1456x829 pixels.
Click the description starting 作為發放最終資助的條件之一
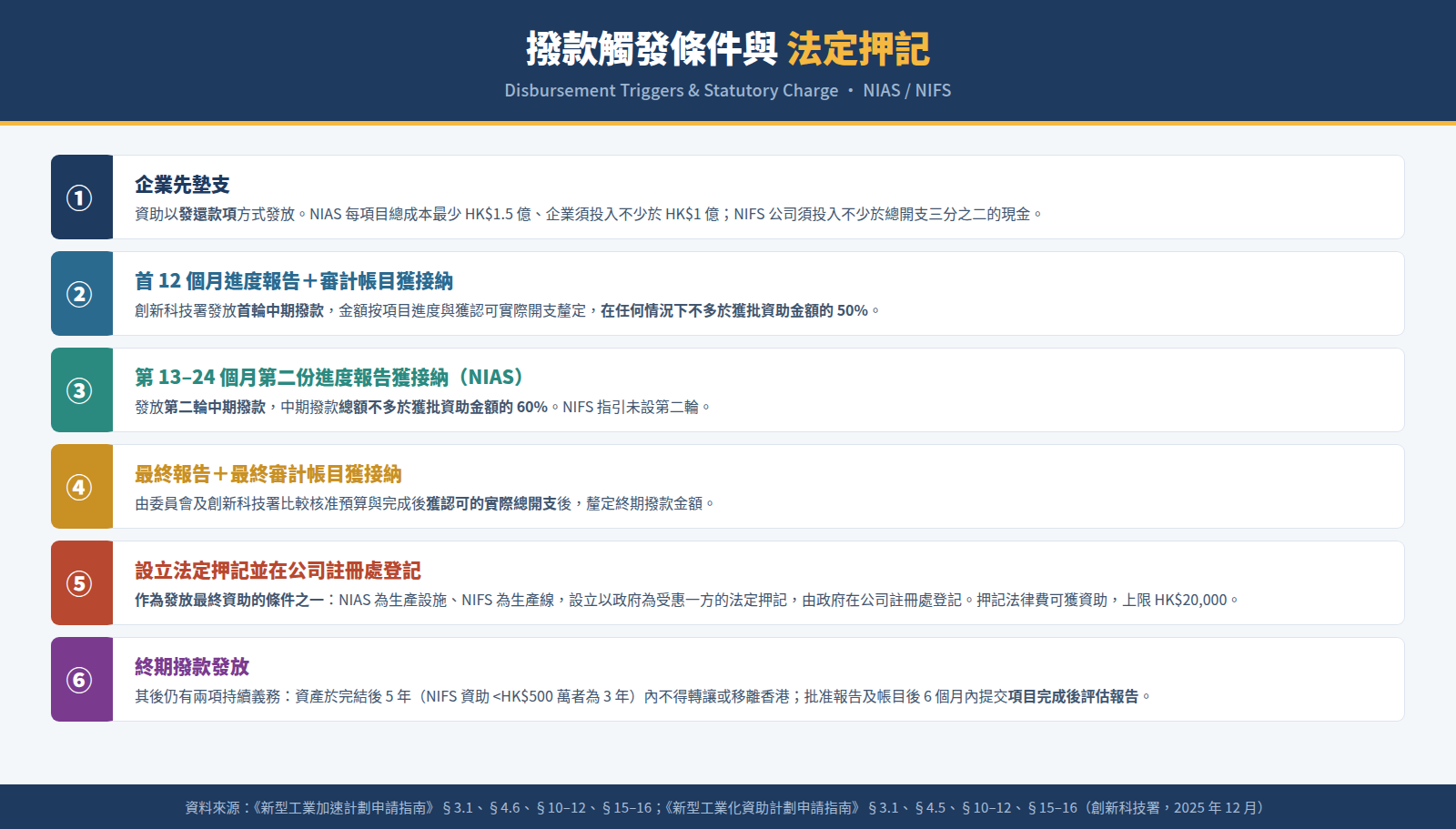[x=687, y=600]
